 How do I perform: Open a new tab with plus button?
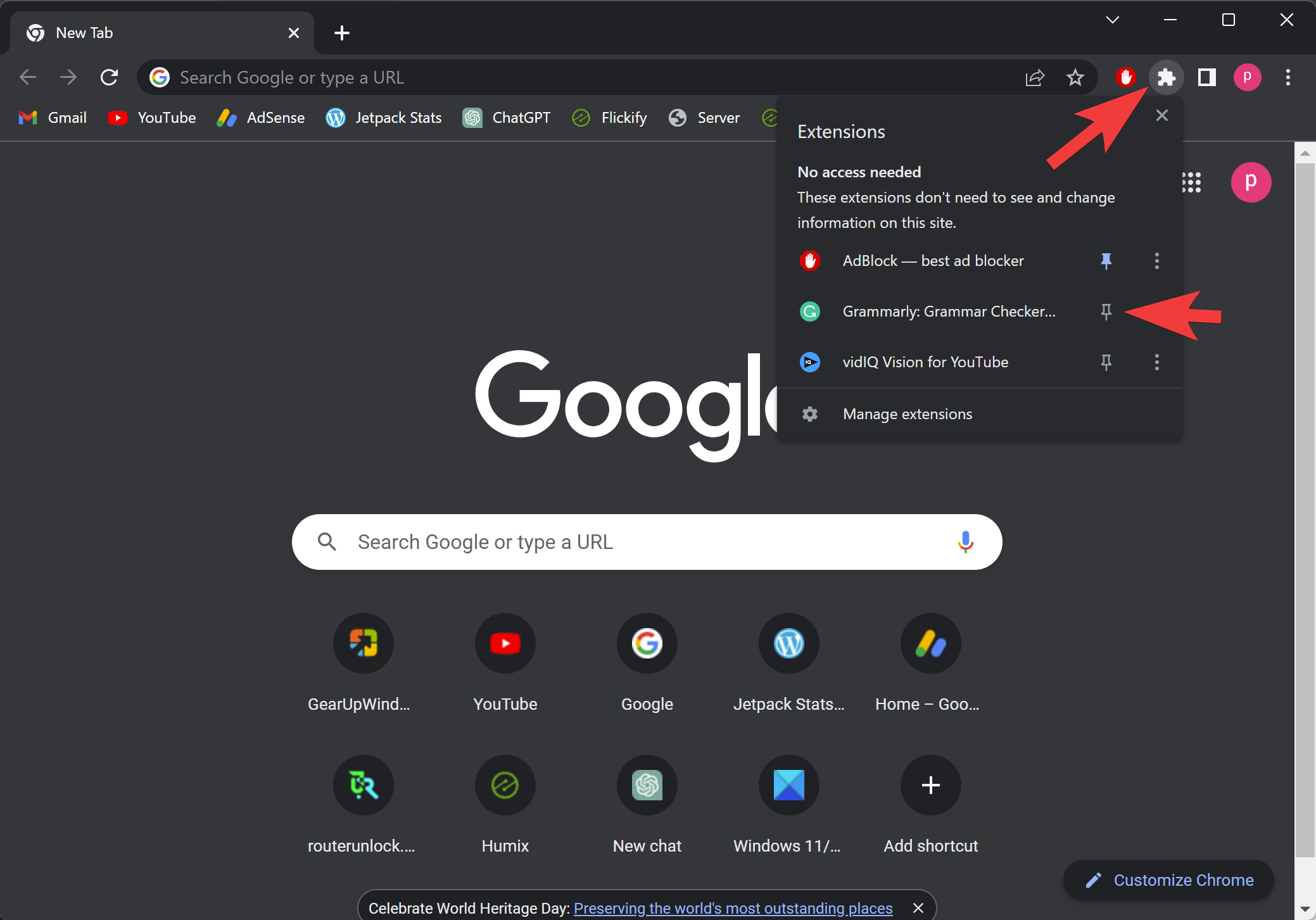(342, 33)
